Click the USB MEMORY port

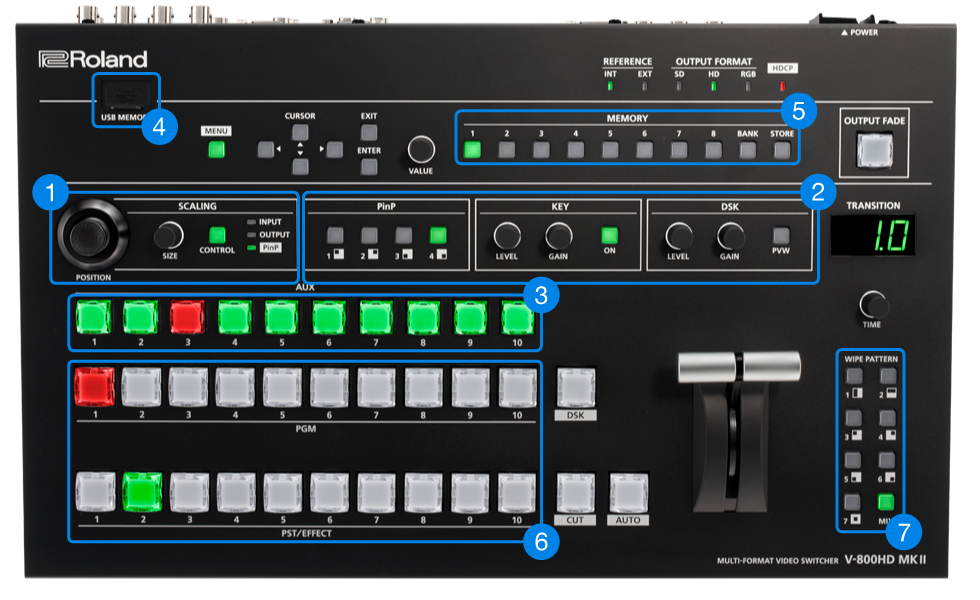point(127,96)
